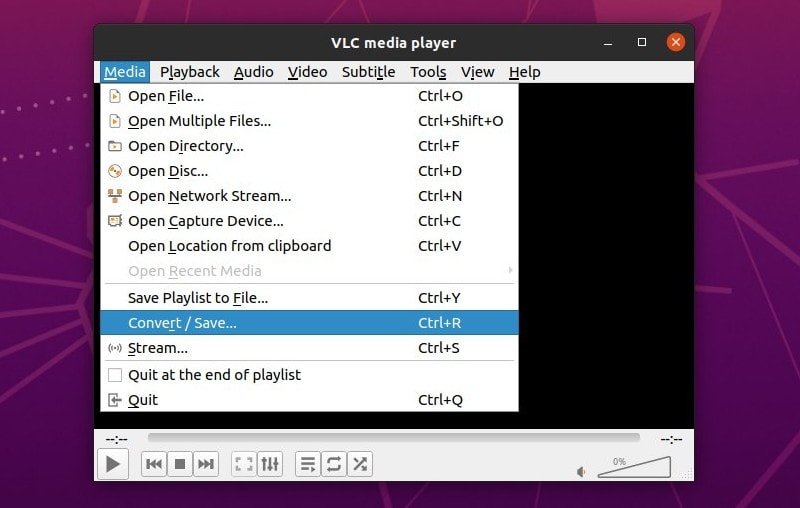Click the playback seek bar
This screenshot has width=800, height=508.
pos(393,438)
